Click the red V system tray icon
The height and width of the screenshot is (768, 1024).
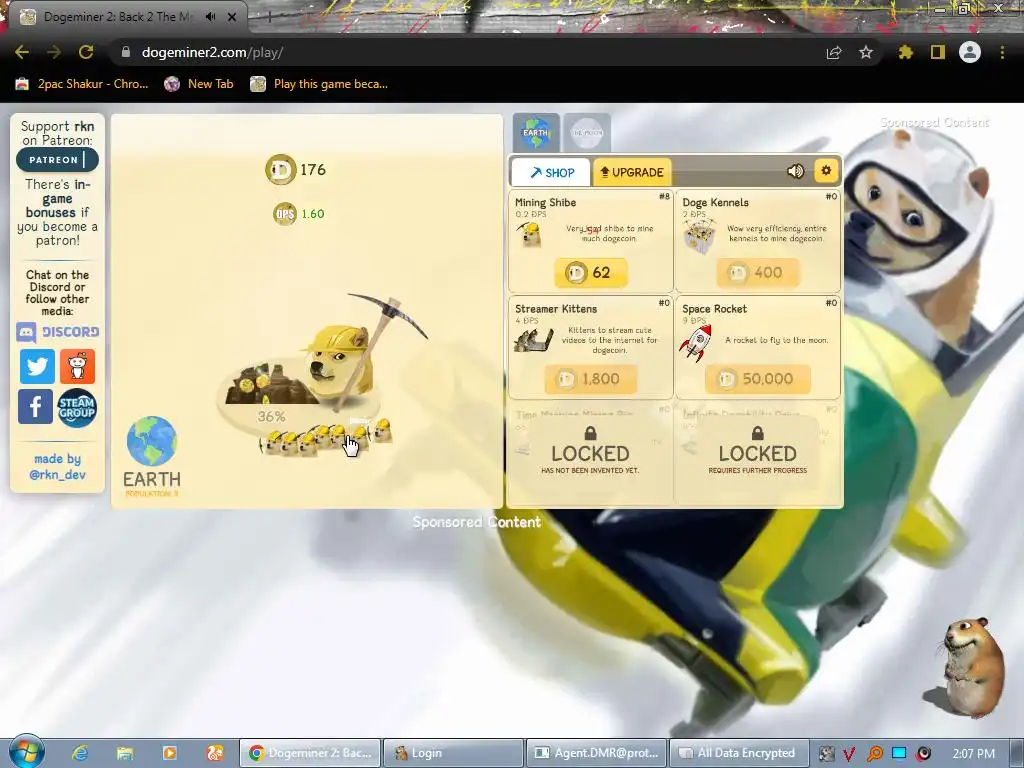click(849, 754)
